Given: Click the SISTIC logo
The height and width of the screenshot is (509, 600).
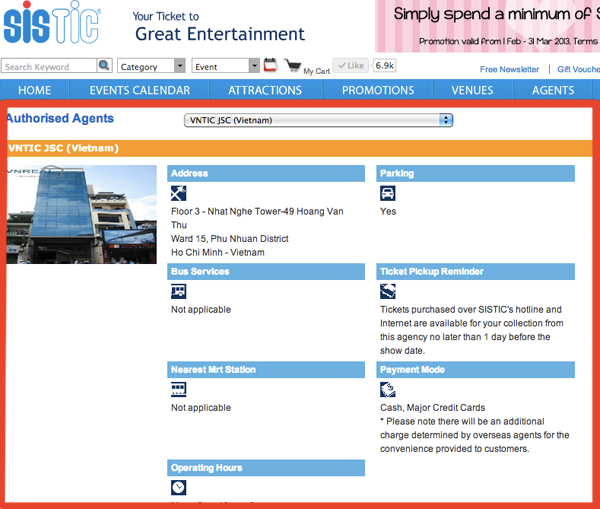Looking at the screenshot, I should pyautogui.click(x=52, y=23).
